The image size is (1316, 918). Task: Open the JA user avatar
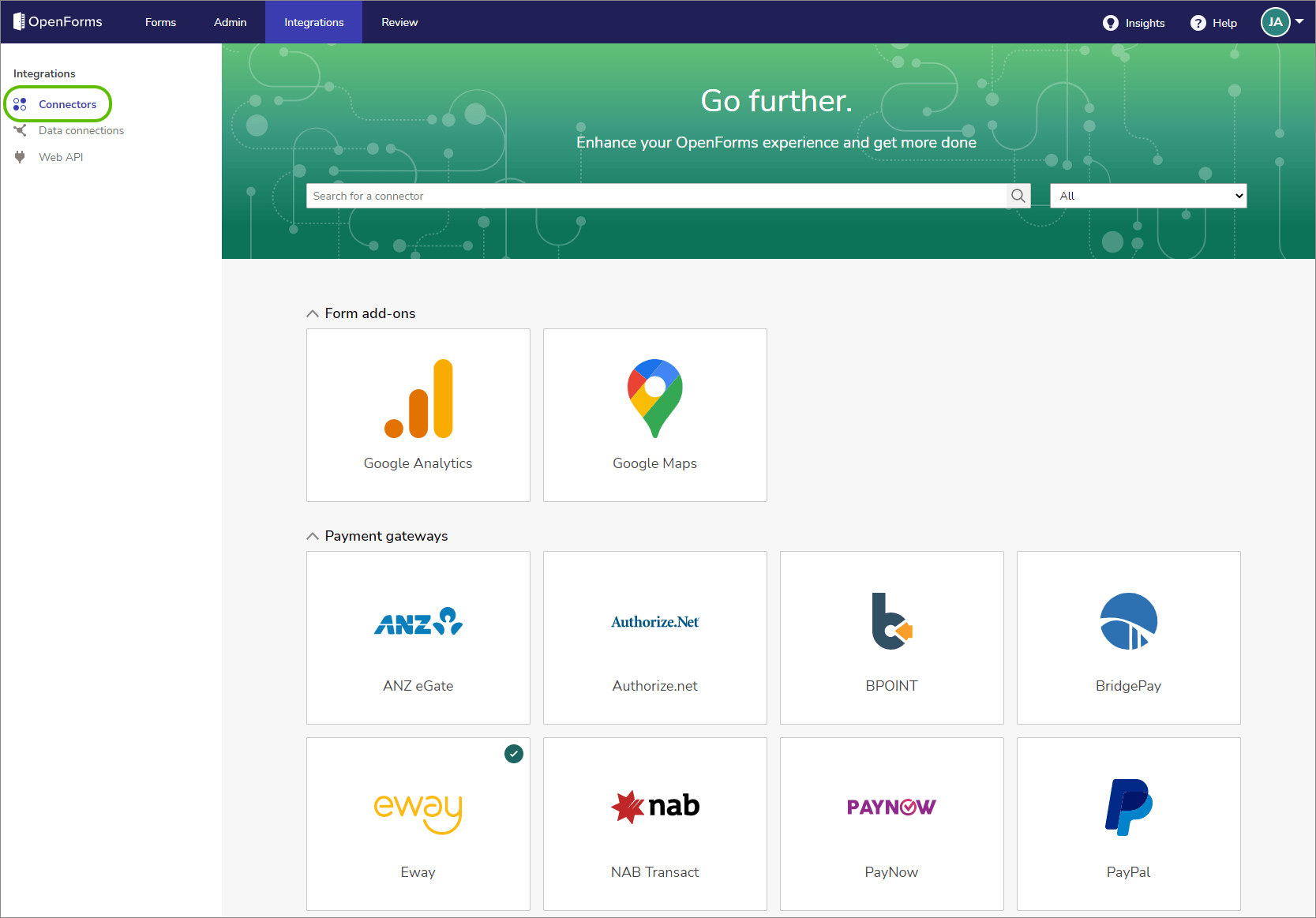(x=1276, y=22)
